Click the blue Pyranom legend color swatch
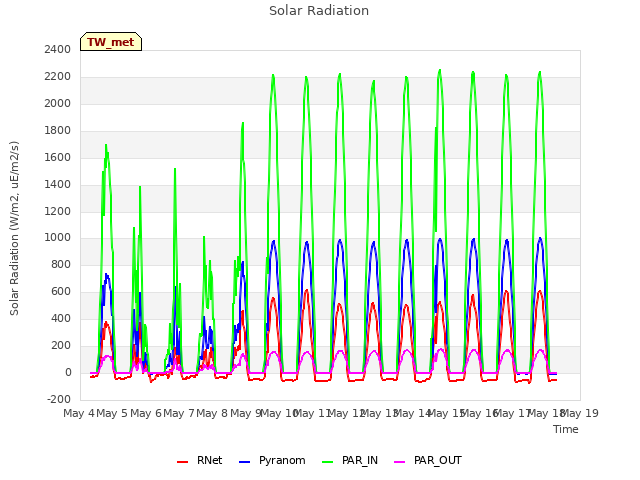 tap(244, 462)
